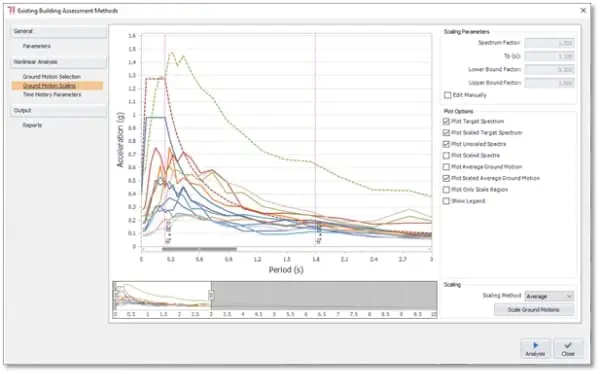
Task: Click the overview range handle at period 3
Action: tap(211, 295)
